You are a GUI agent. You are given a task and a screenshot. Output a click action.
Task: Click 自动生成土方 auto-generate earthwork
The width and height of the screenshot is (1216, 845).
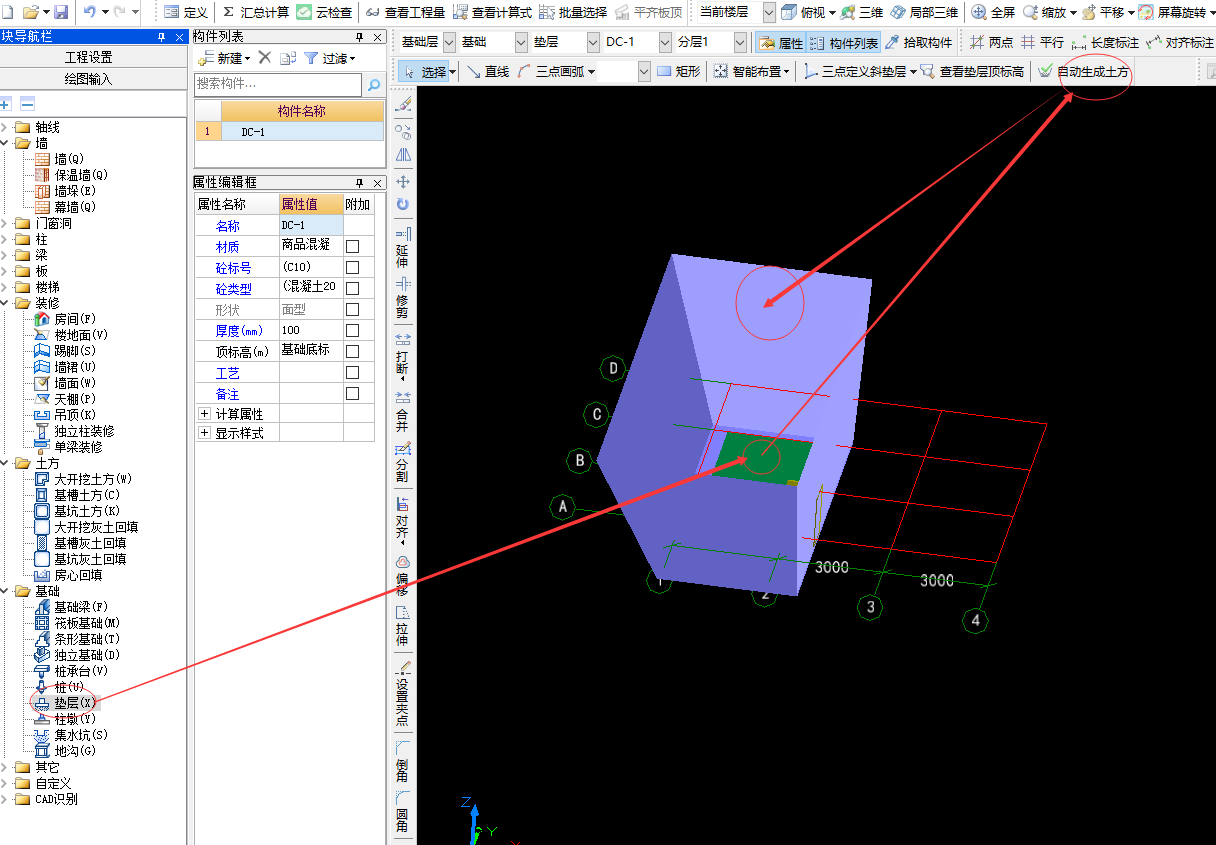[1083, 71]
